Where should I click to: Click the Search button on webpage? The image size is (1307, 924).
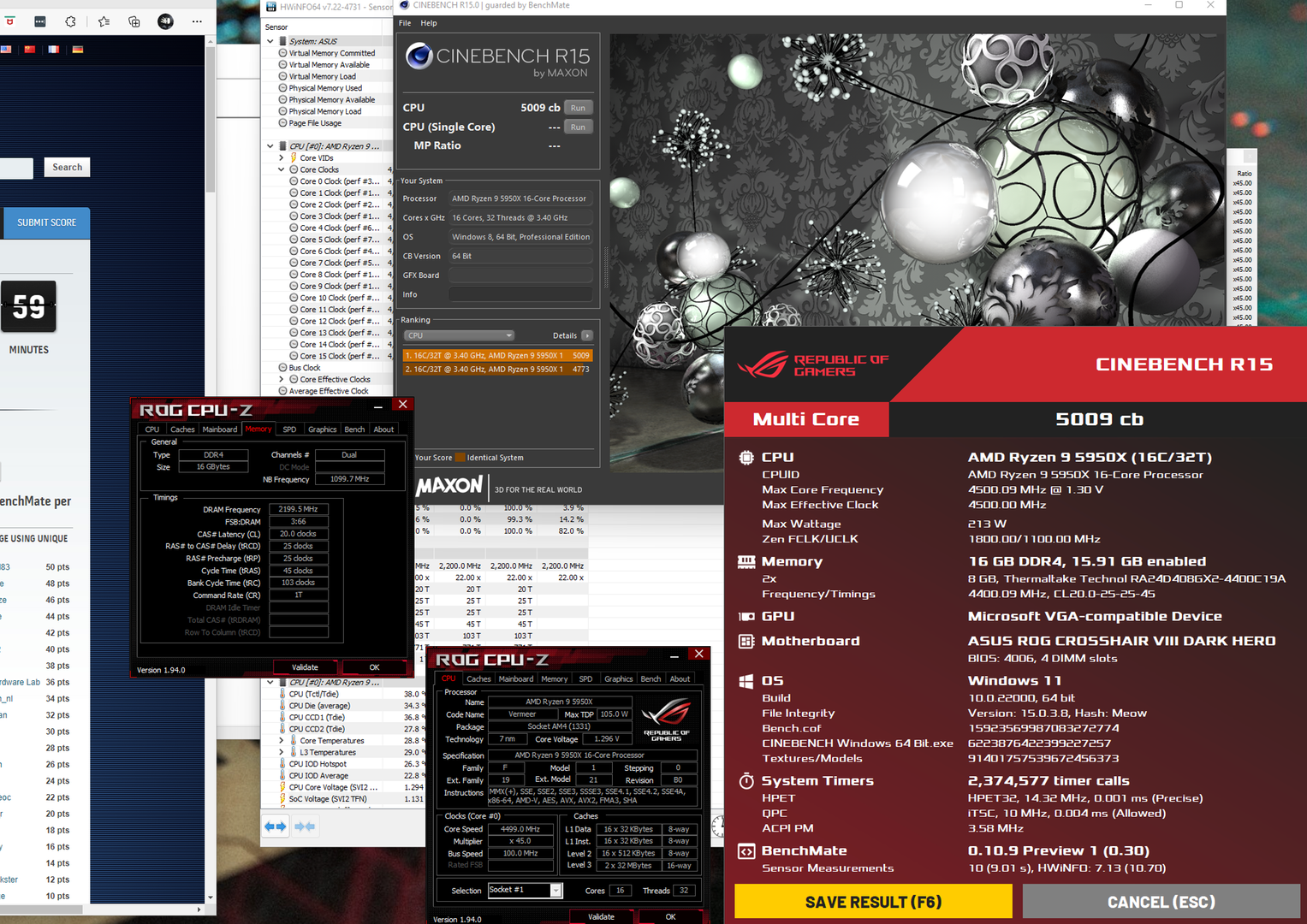click(67, 168)
